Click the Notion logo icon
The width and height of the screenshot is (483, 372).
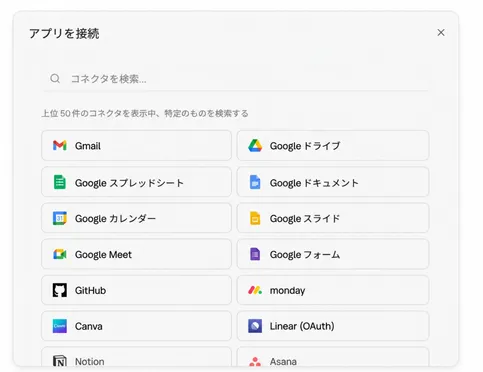pos(60,361)
